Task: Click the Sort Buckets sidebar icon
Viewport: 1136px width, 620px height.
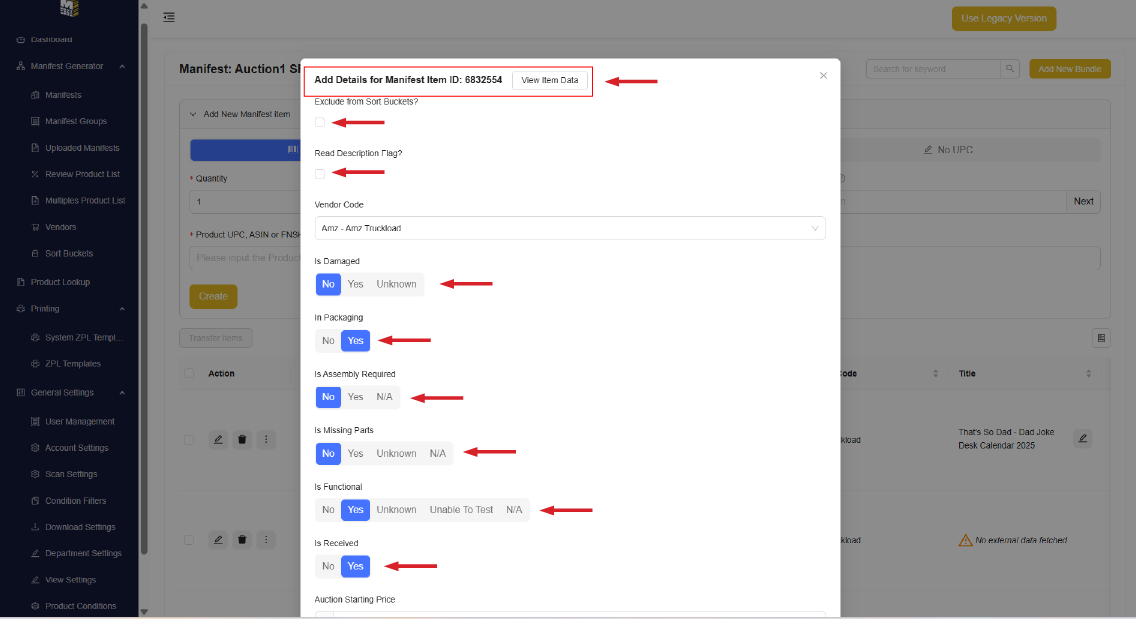Action: (x=35, y=254)
